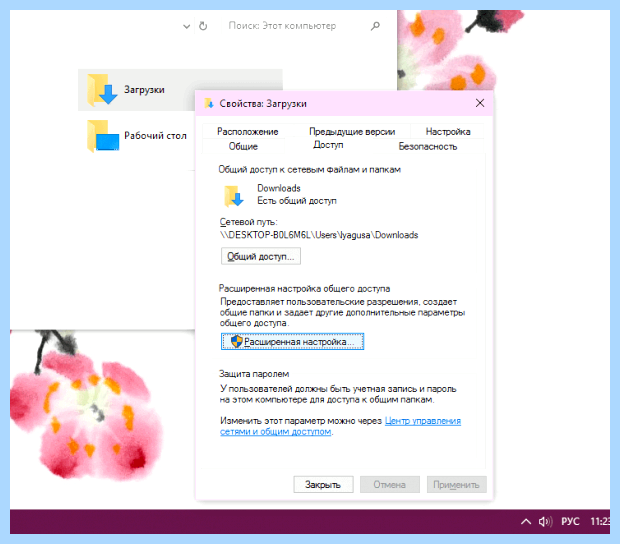Click the search magnifier icon in Explorer

375,26
